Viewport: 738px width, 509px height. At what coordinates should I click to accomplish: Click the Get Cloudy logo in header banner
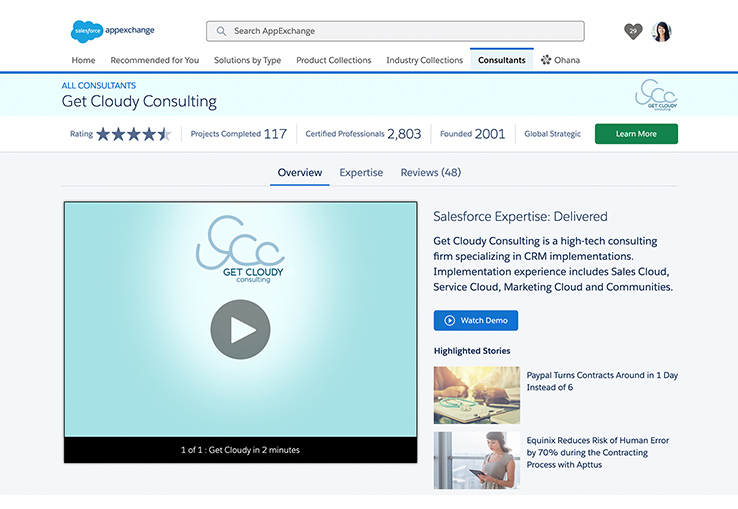[656, 95]
